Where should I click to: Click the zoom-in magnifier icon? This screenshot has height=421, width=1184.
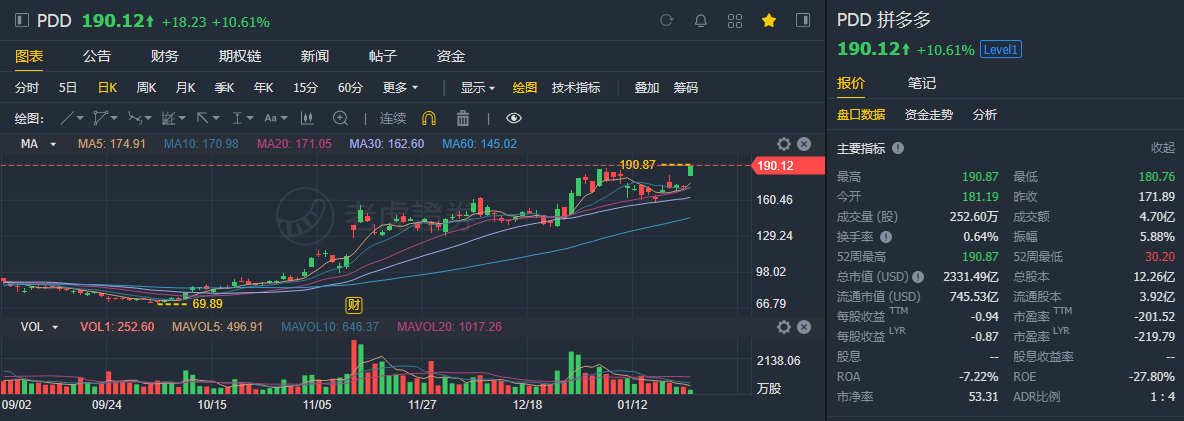coord(341,118)
